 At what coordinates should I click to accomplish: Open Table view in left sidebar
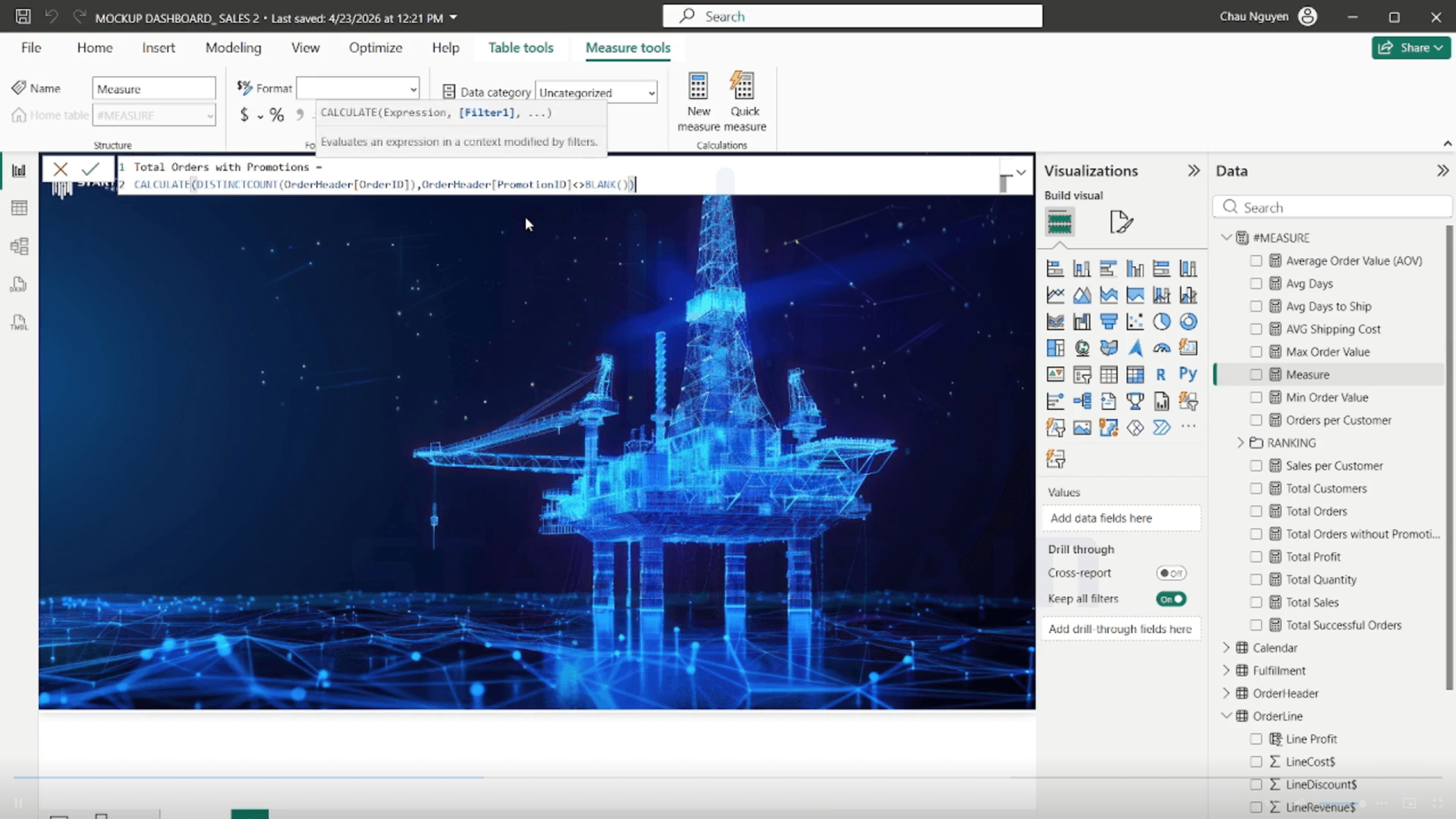tap(19, 208)
